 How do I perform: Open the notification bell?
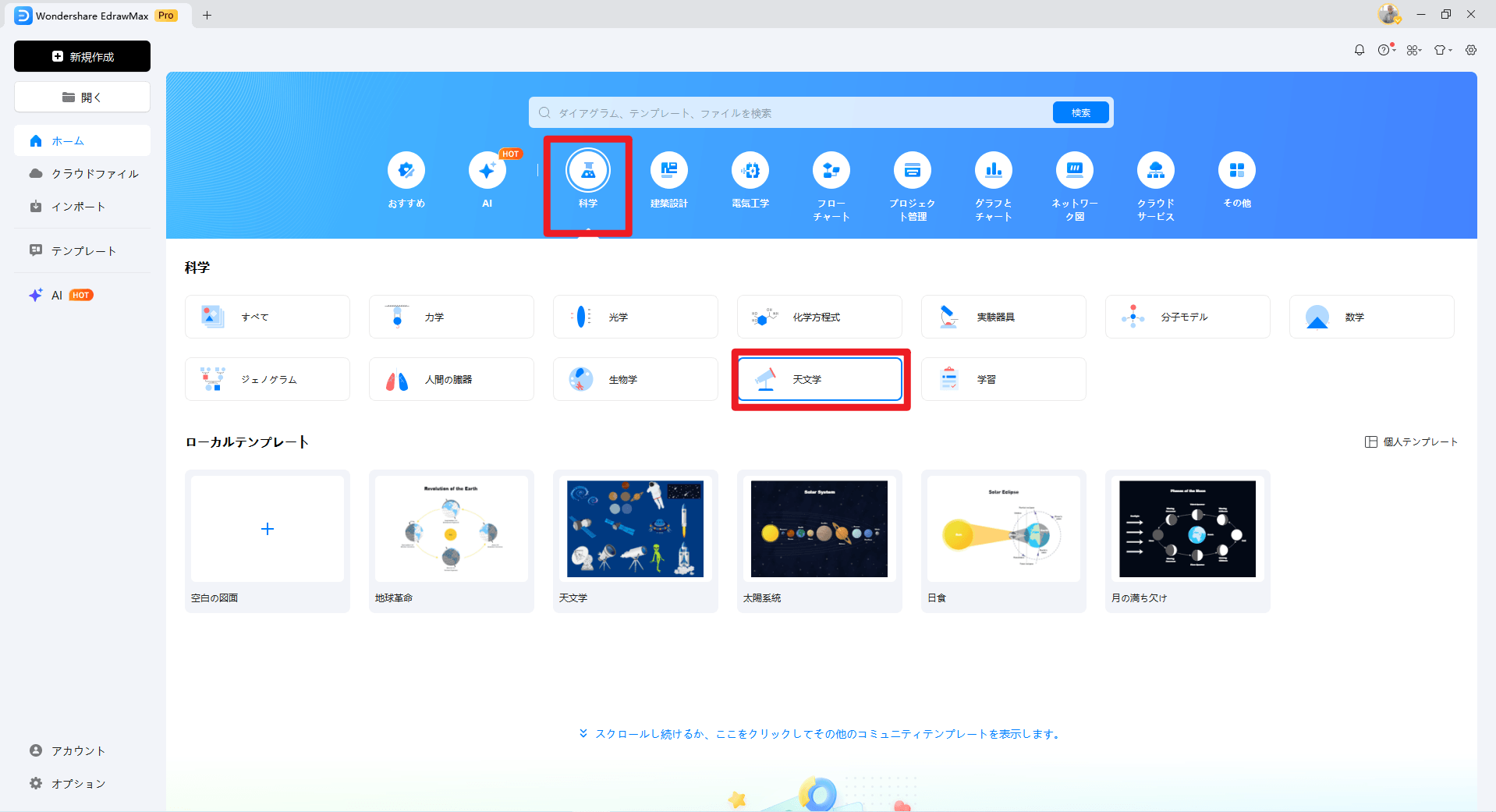[x=1360, y=49]
